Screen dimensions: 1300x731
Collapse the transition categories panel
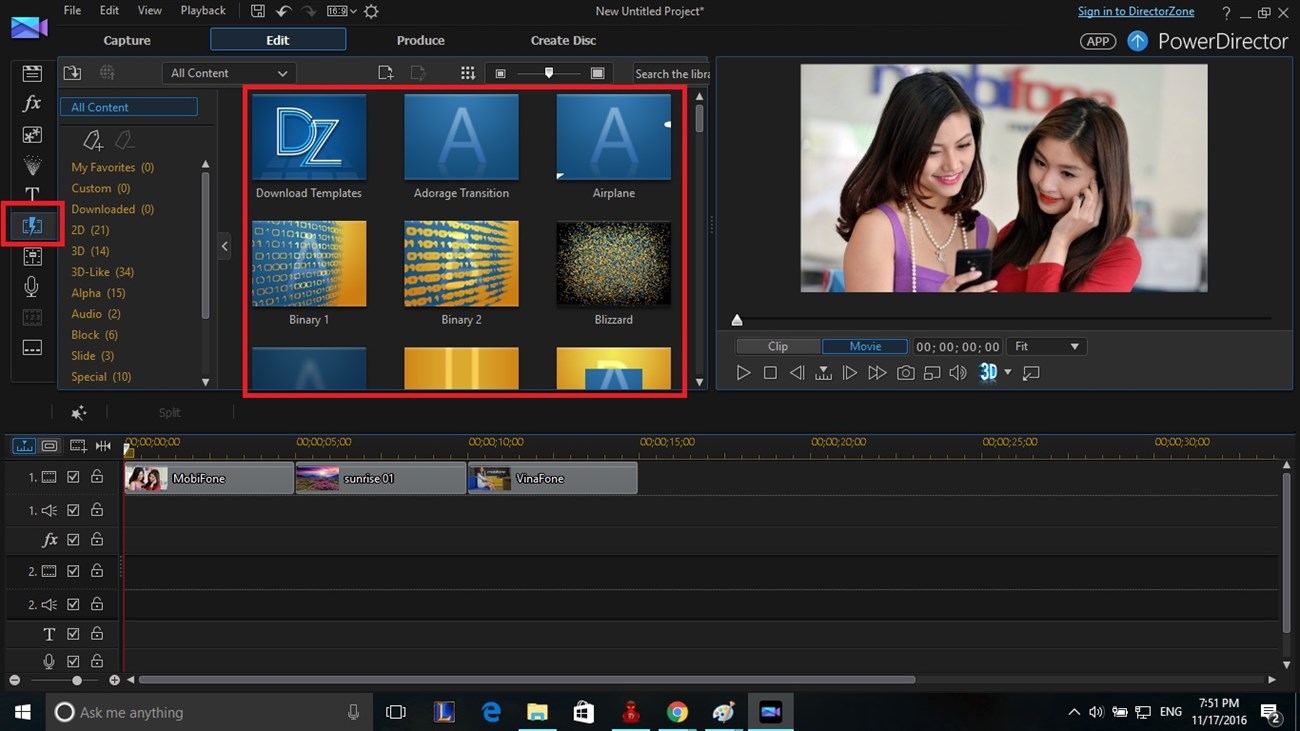coord(224,245)
